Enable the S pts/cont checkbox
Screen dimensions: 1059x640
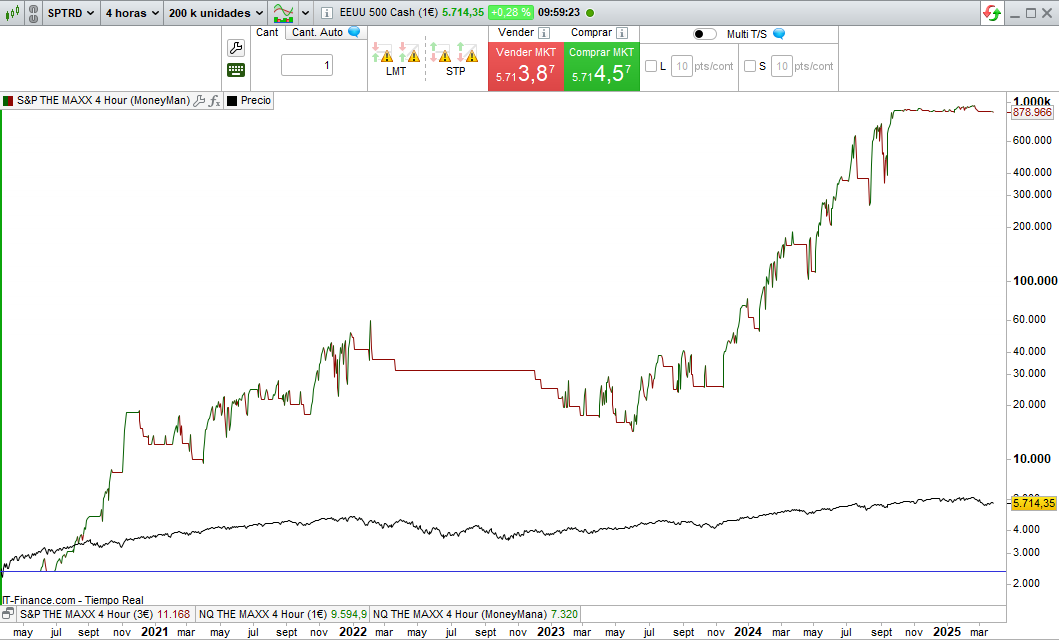(x=750, y=67)
